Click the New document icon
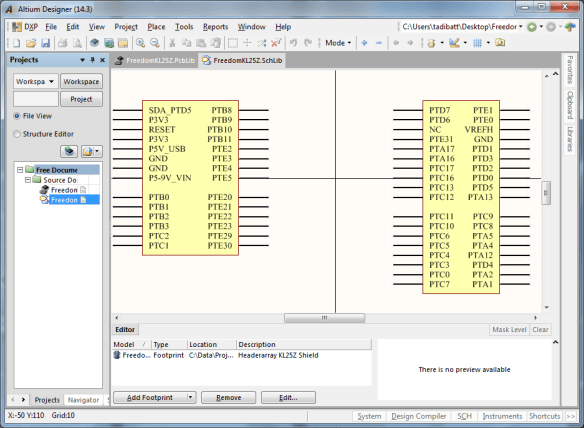 (17, 43)
